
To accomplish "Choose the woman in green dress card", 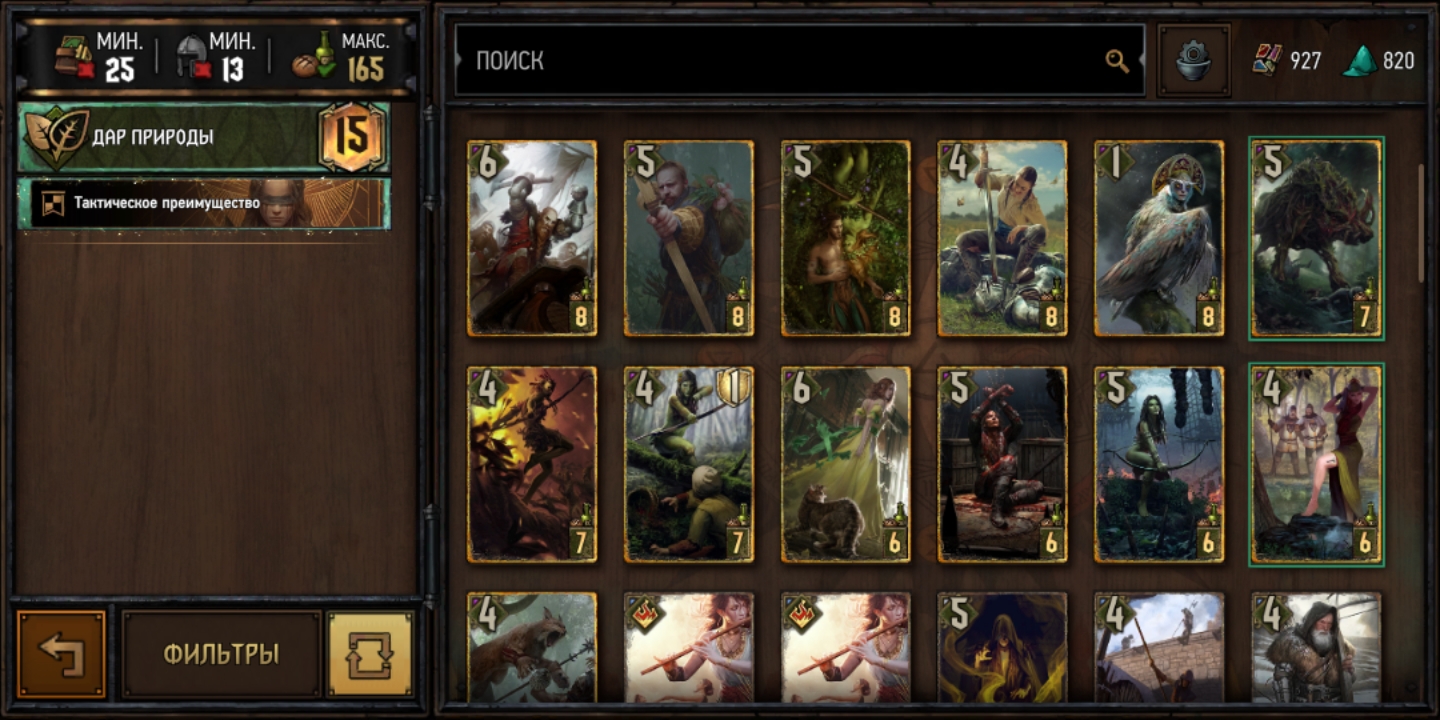I will pyautogui.click(x=846, y=464).
